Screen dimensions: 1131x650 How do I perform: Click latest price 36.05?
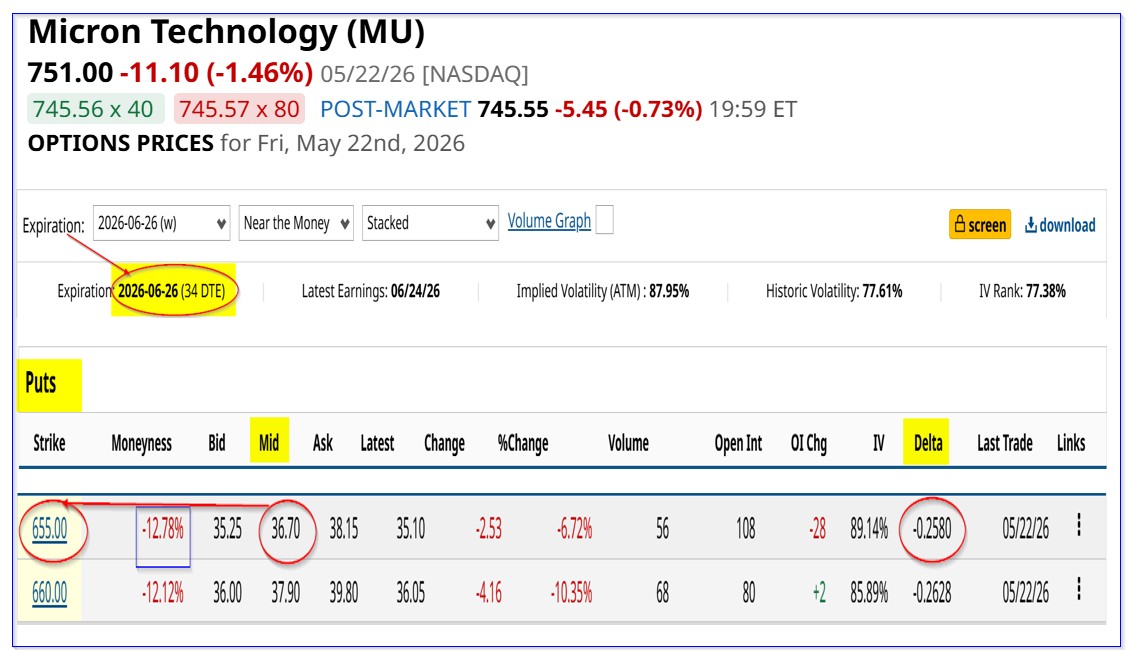point(410,593)
